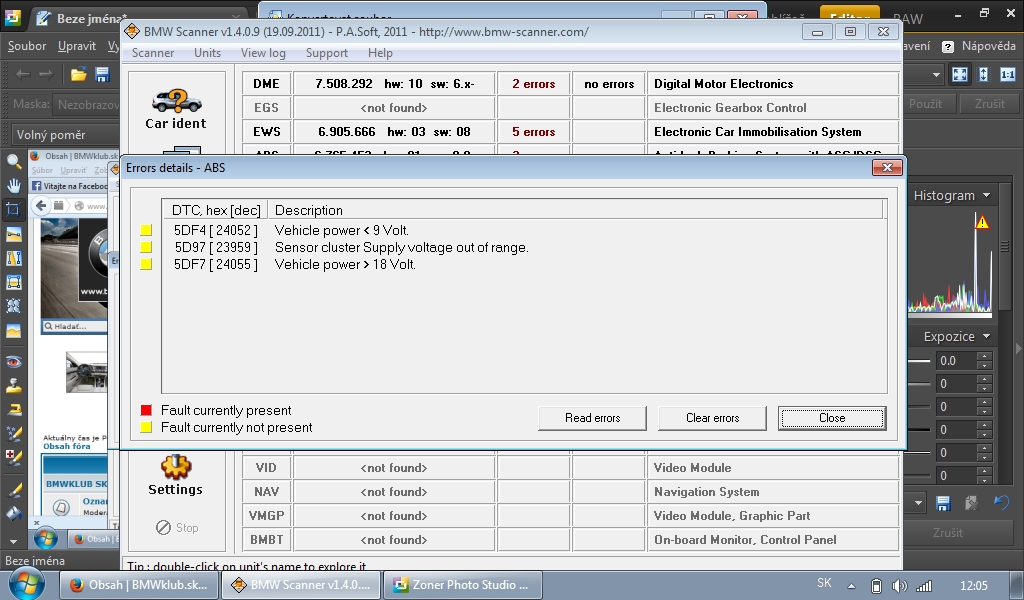Click the EWS unit name cell
Image resolution: width=1024 pixels, height=600 pixels.
coord(266,132)
